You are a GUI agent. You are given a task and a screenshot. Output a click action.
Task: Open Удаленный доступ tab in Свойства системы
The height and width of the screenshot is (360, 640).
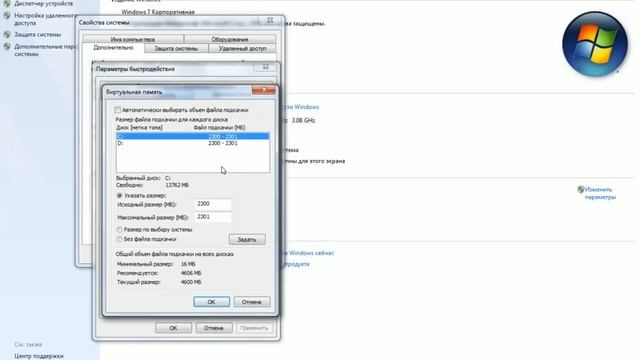(x=242, y=48)
